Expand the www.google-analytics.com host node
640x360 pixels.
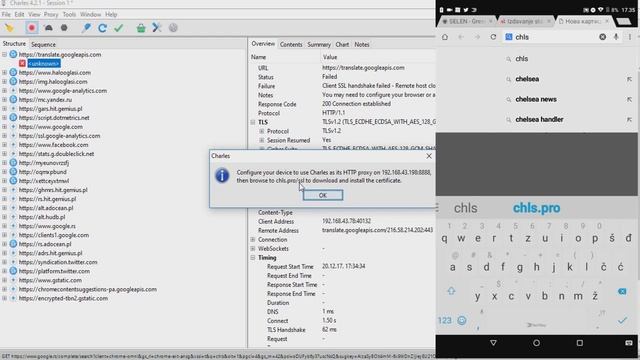4,91
